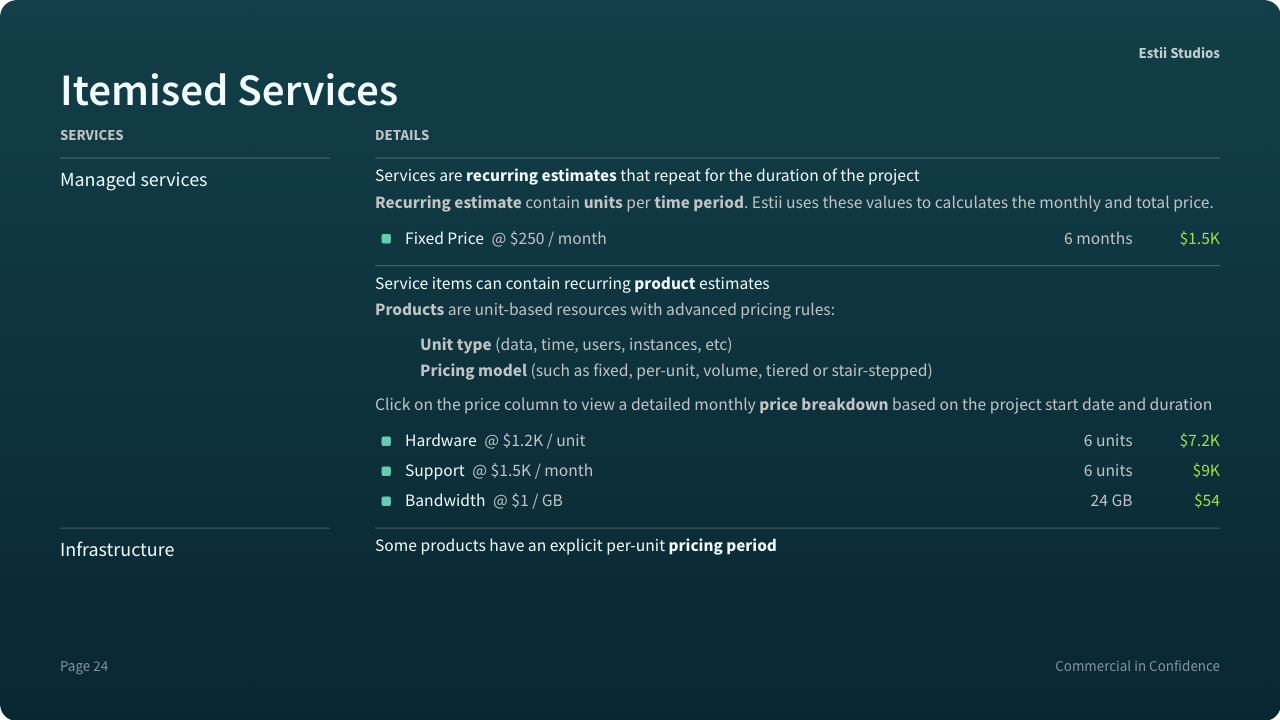Click the DETAILS column header
This screenshot has width=1280, height=720.
[x=402, y=135]
